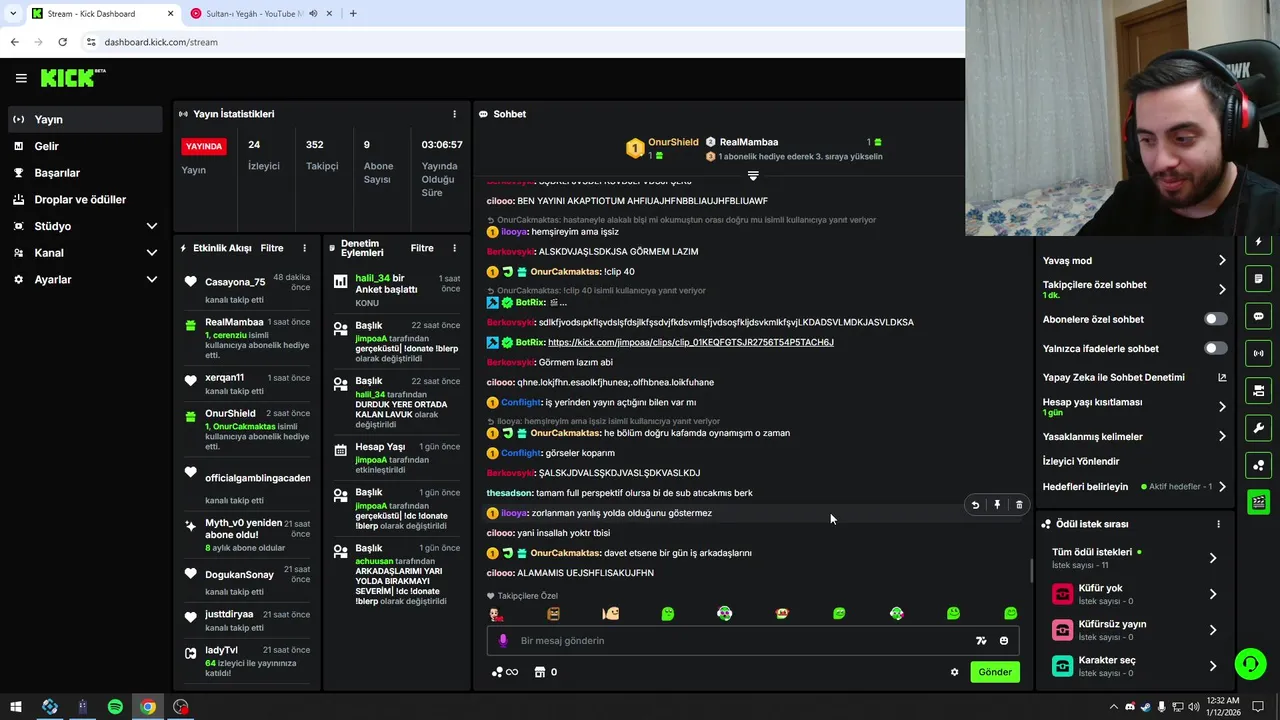
Task: Open the emoji picker in chat input
Action: coord(1004,641)
